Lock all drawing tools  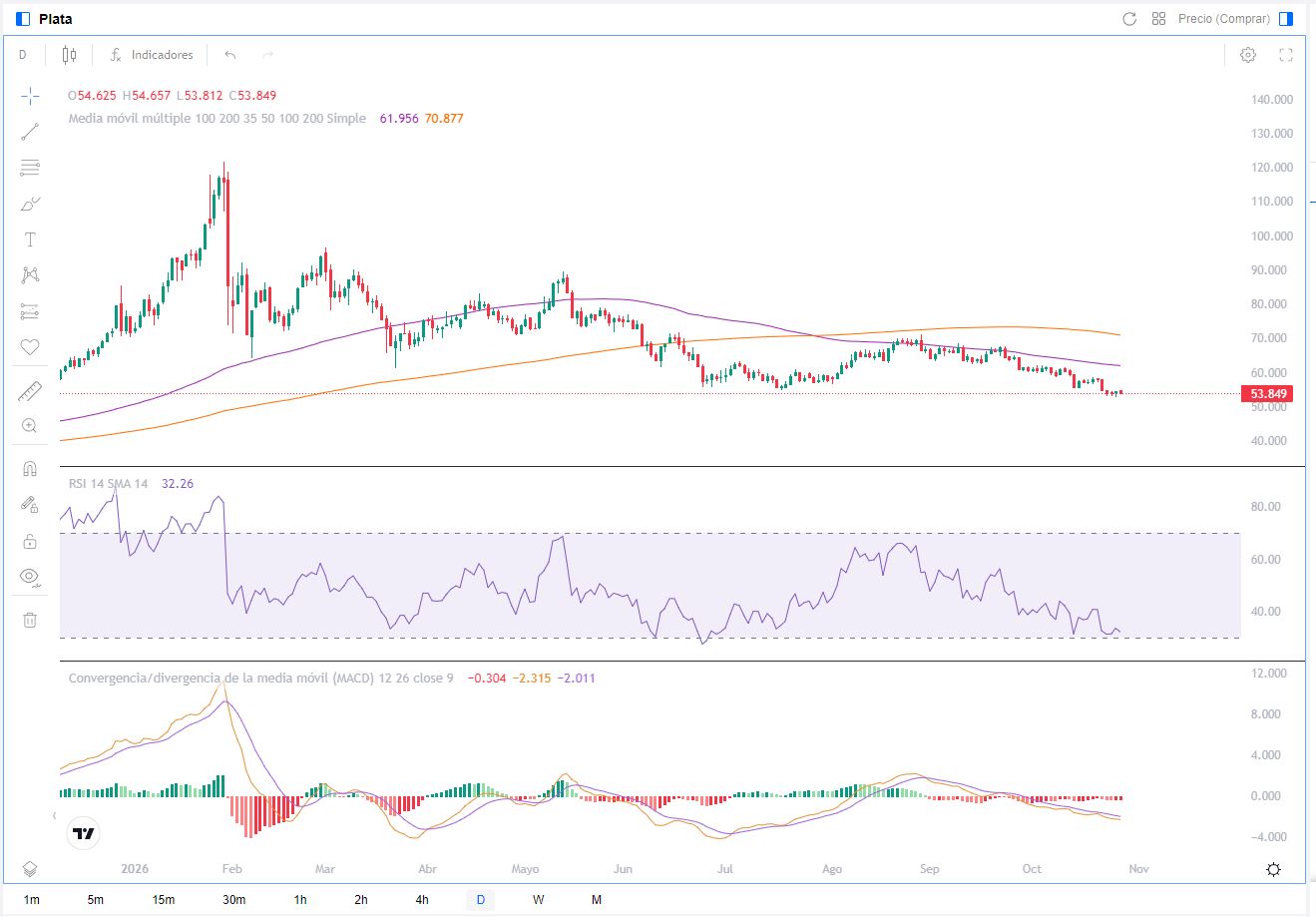(x=30, y=541)
